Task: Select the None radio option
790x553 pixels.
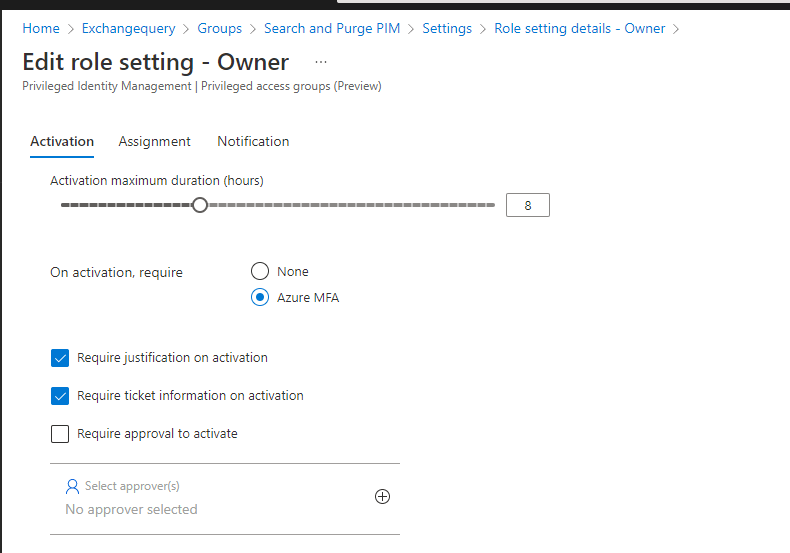Action: [x=260, y=271]
